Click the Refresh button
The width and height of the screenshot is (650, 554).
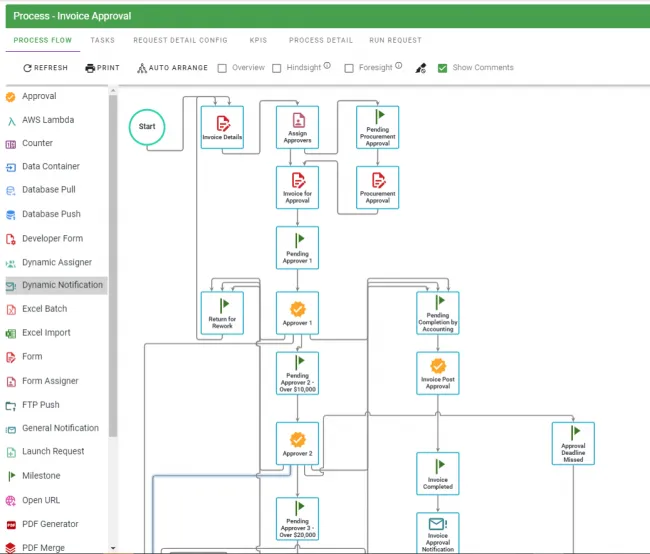[45, 68]
